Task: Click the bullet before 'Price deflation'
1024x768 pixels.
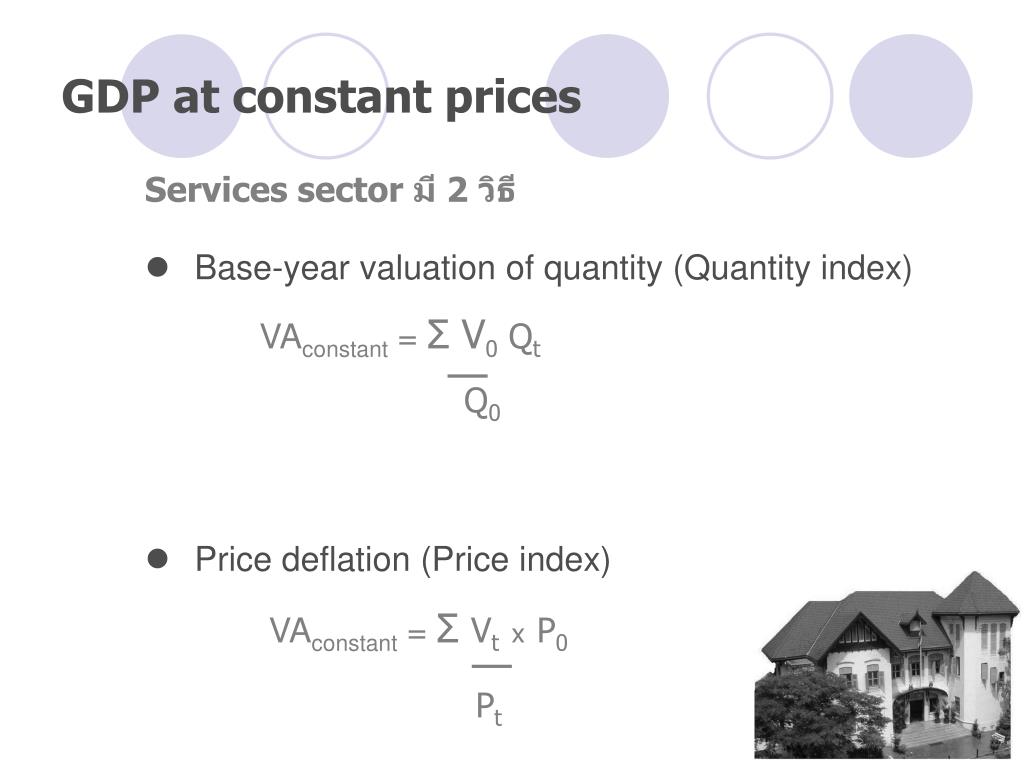Action: tap(157, 559)
